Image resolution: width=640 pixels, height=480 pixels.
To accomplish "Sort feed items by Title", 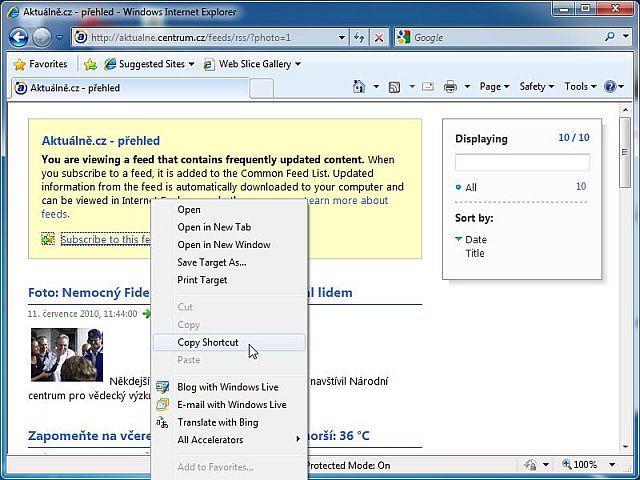I will 475,253.
